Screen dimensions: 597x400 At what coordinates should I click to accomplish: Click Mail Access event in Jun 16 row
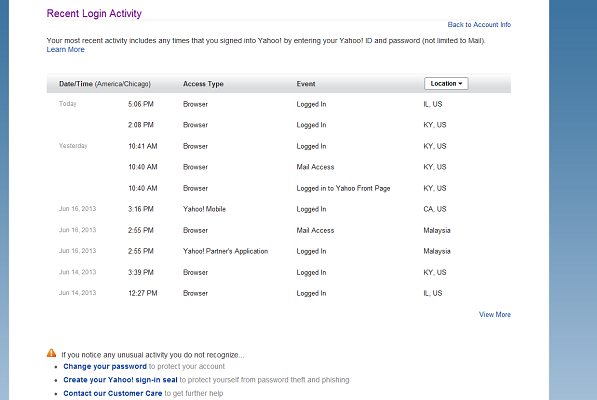click(315, 231)
